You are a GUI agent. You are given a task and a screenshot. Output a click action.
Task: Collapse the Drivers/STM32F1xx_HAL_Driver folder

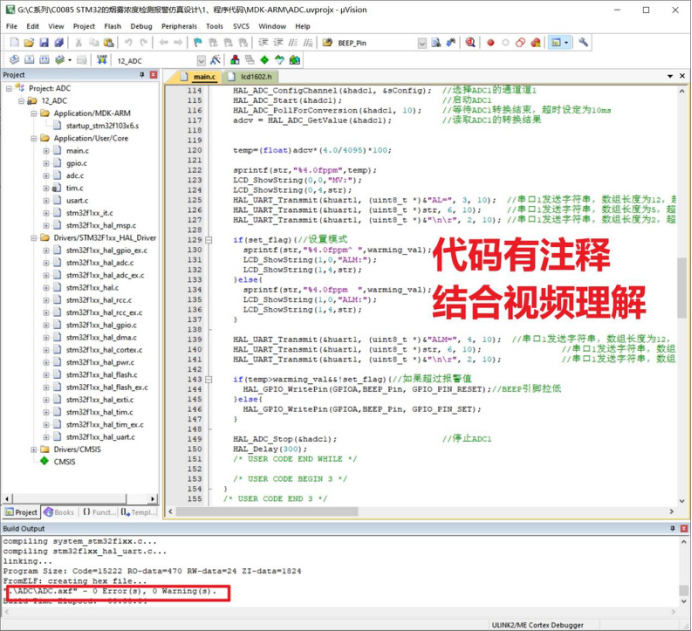click(34, 238)
